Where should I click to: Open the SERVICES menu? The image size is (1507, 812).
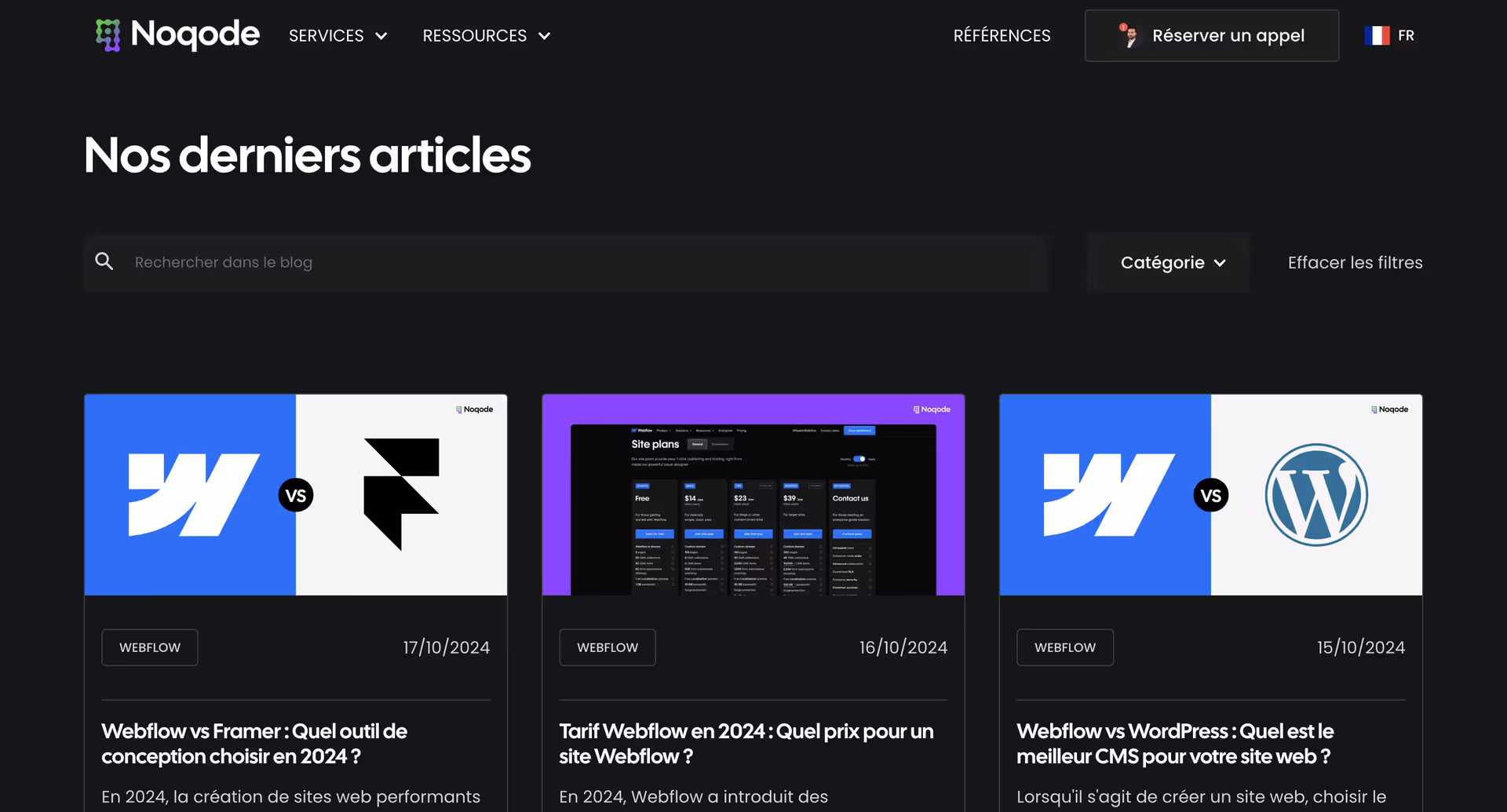pyautogui.click(x=338, y=35)
